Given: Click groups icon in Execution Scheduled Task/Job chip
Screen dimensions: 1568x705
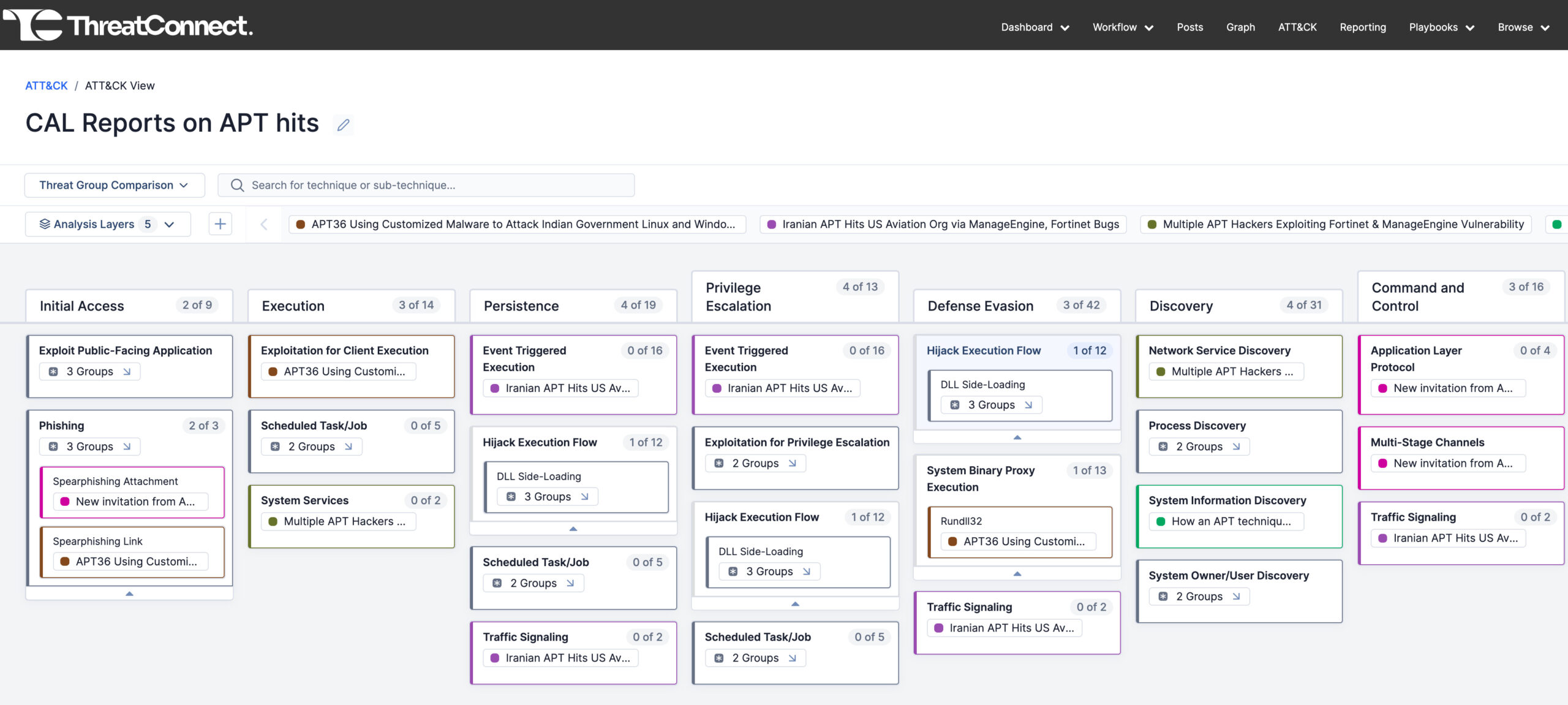Looking at the screenshot, I should pos(275,447).
